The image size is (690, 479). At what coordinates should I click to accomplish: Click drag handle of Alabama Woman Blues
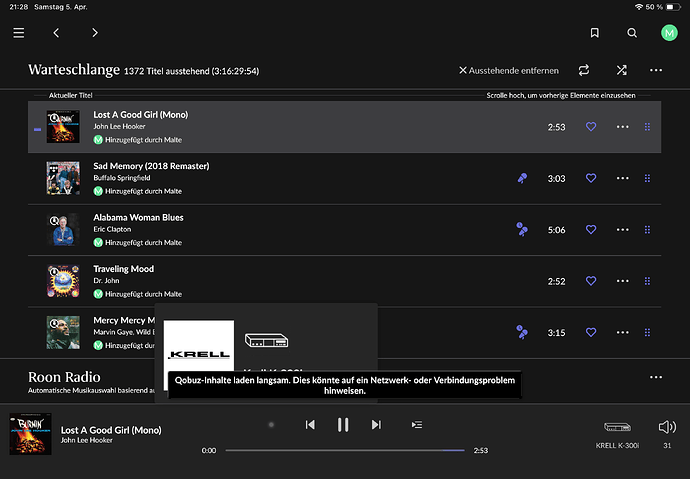tap(647, 230)
